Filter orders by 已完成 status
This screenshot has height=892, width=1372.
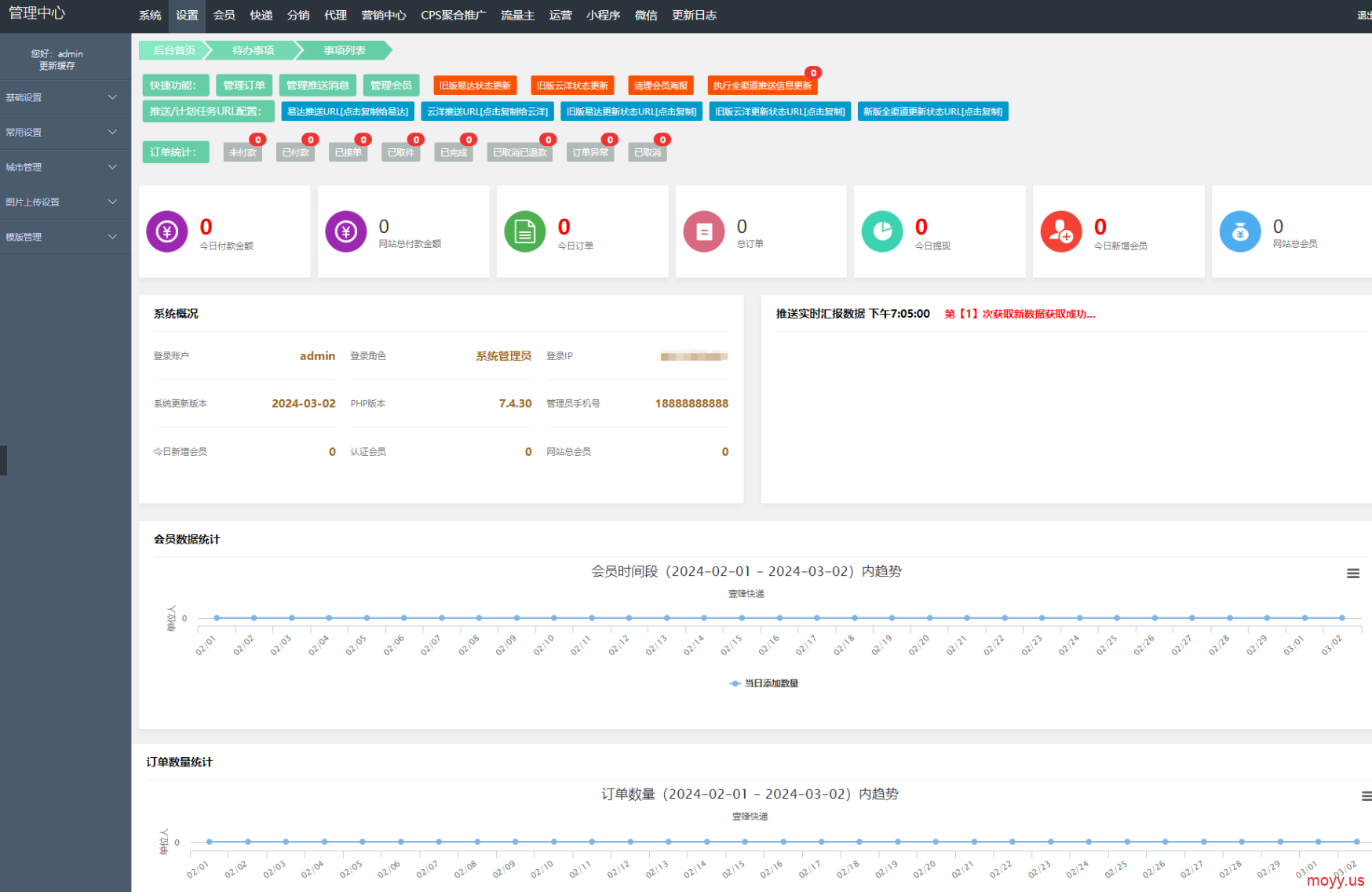coord(454,152)
